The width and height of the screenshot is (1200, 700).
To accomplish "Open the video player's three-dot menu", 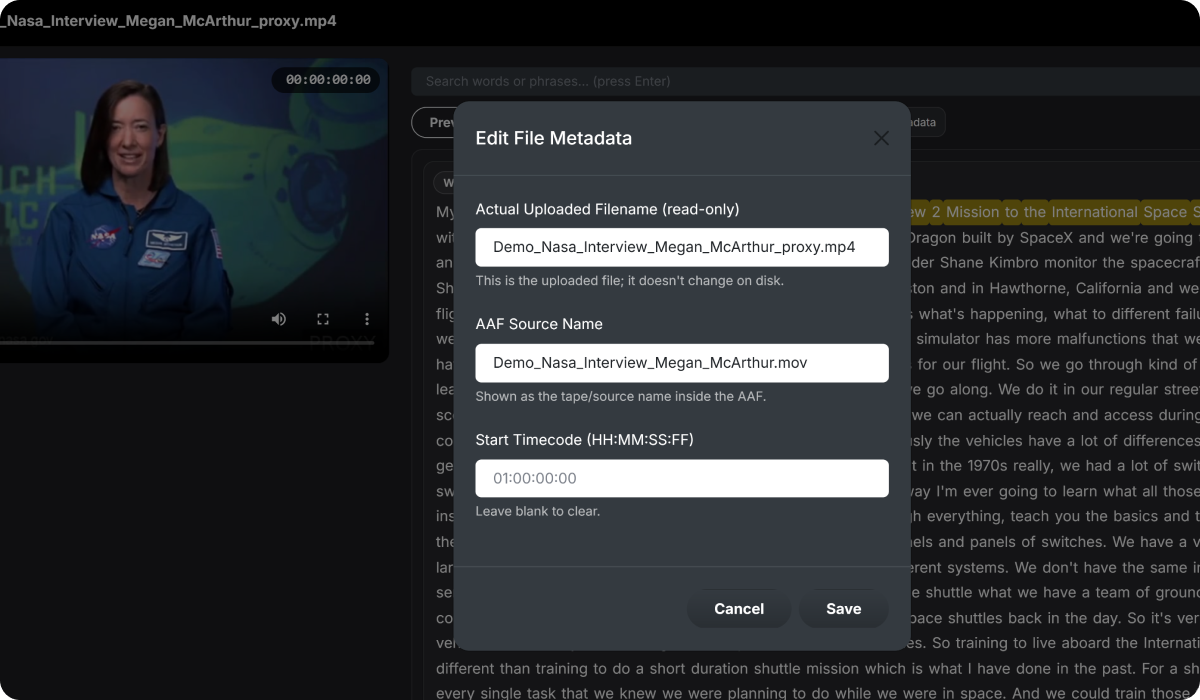I will pos(367,319).
